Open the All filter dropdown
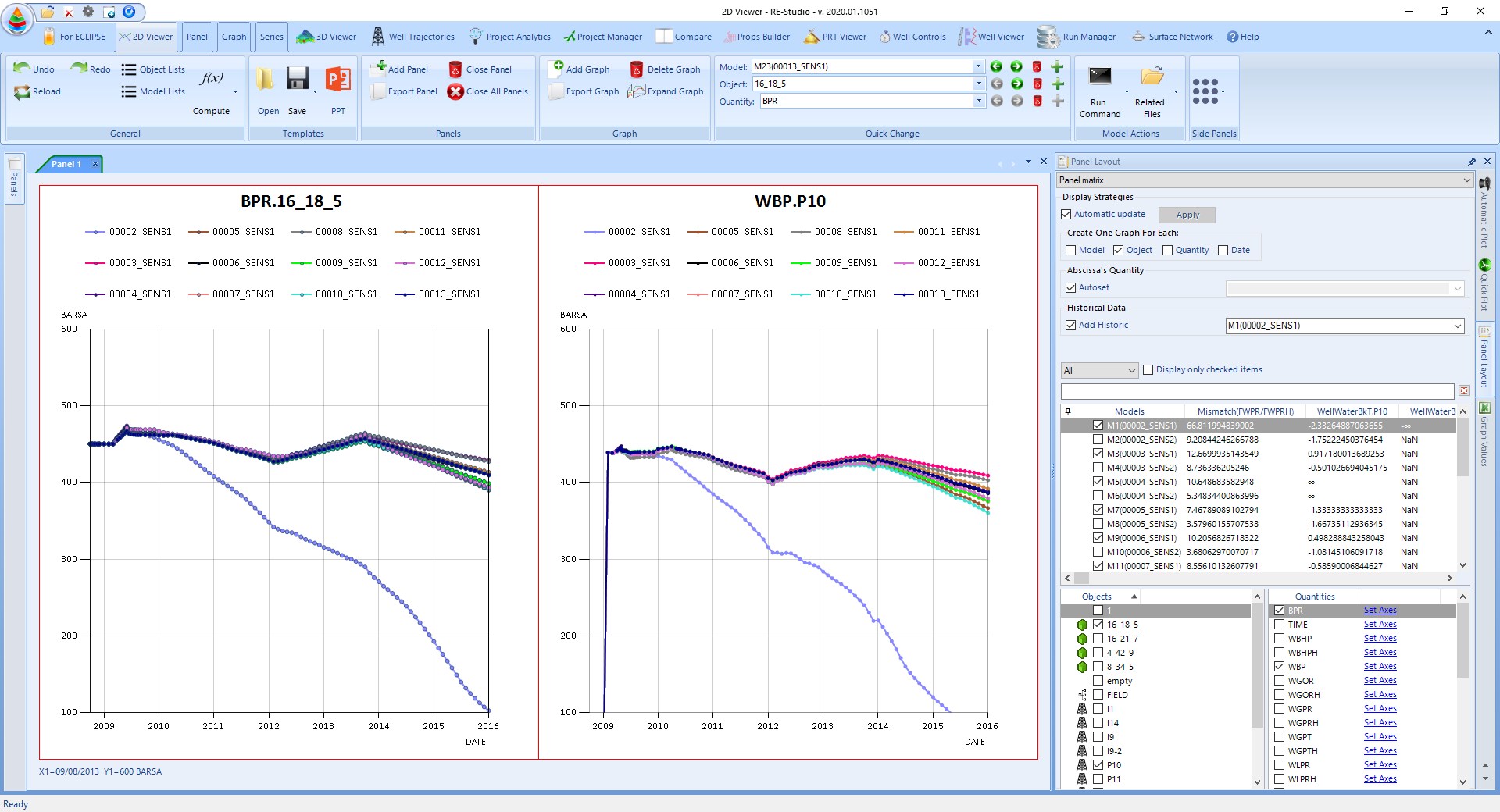The width and height of the screenshot is (1500, 812). coord(1099,370)
